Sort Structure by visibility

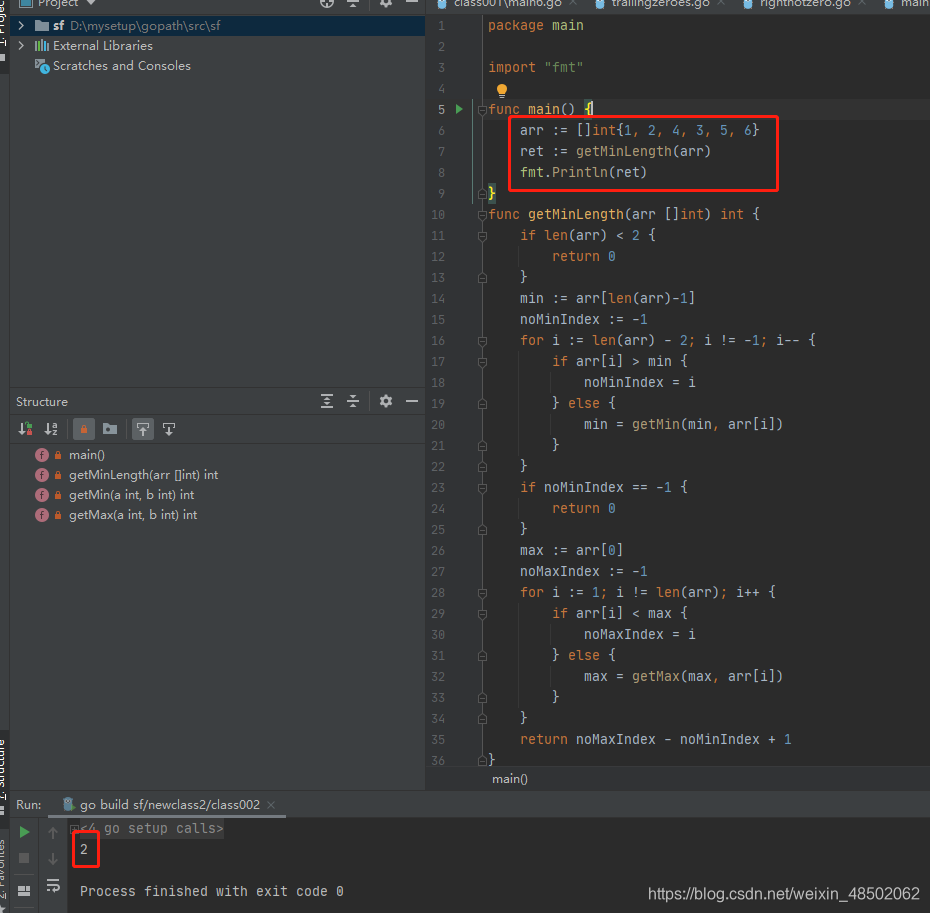(x=25, y=429)
